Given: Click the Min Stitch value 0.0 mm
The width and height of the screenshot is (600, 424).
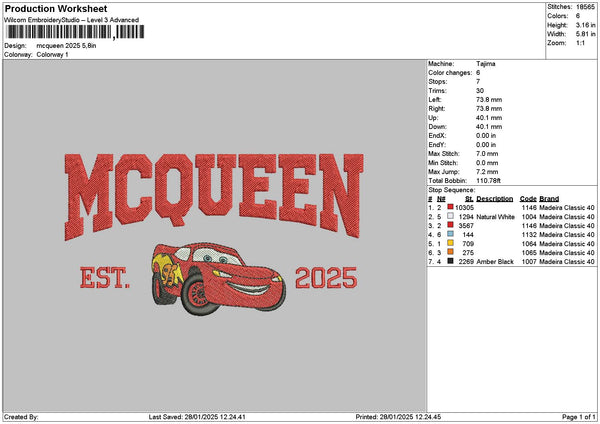Looking at the screenshot, I should 487,163.
